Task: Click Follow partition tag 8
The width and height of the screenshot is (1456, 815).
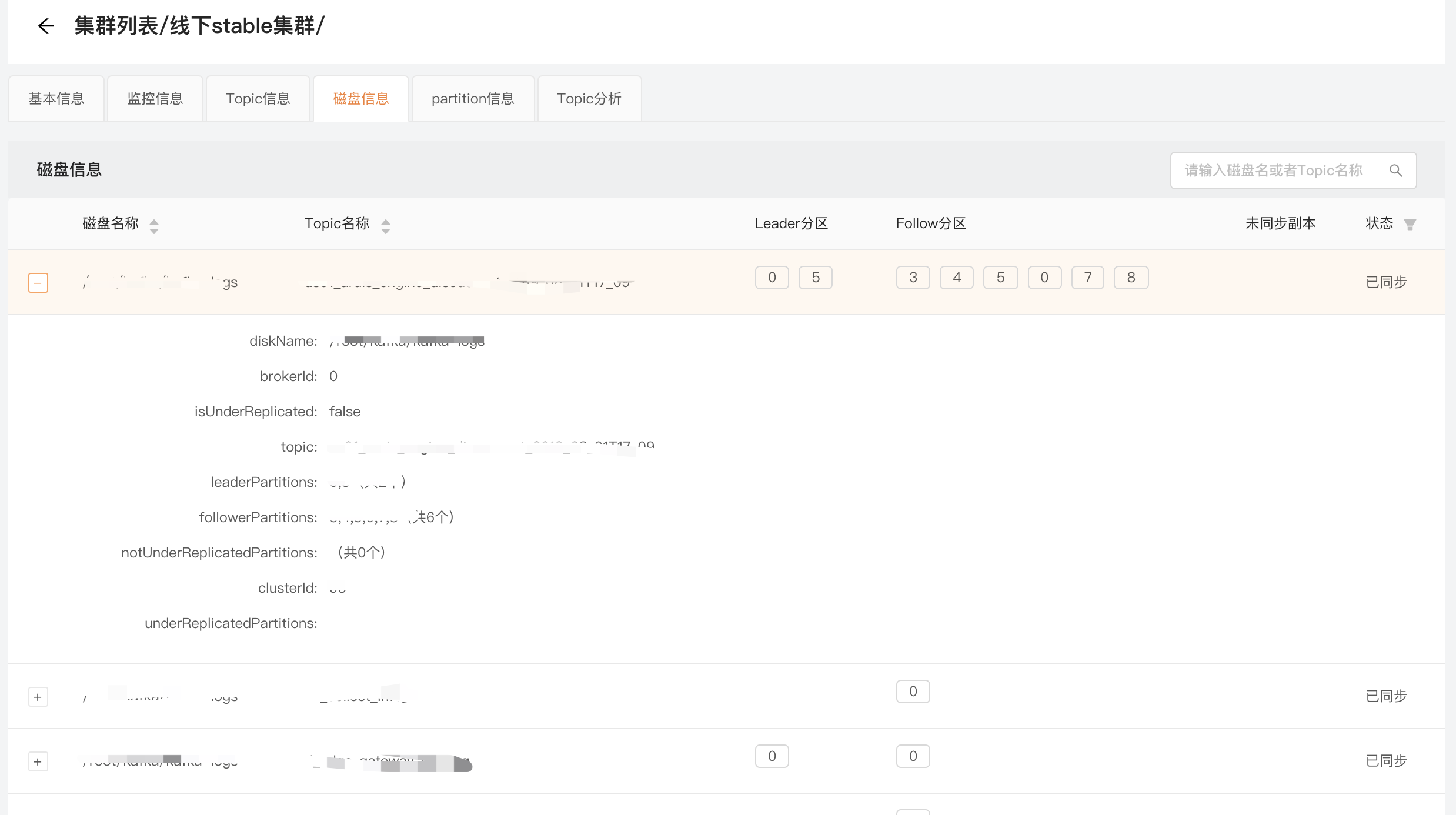Action: [x=1131, y=278]
